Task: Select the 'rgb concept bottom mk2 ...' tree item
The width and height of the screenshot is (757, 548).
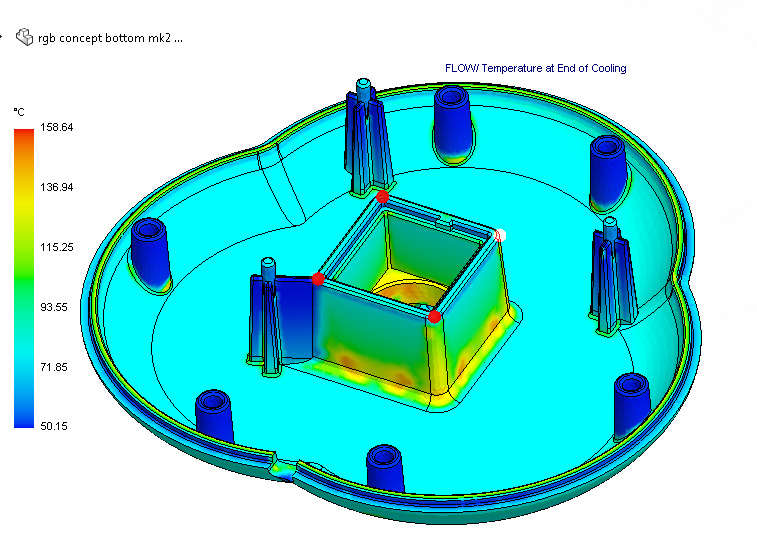Action: point(110,38)
